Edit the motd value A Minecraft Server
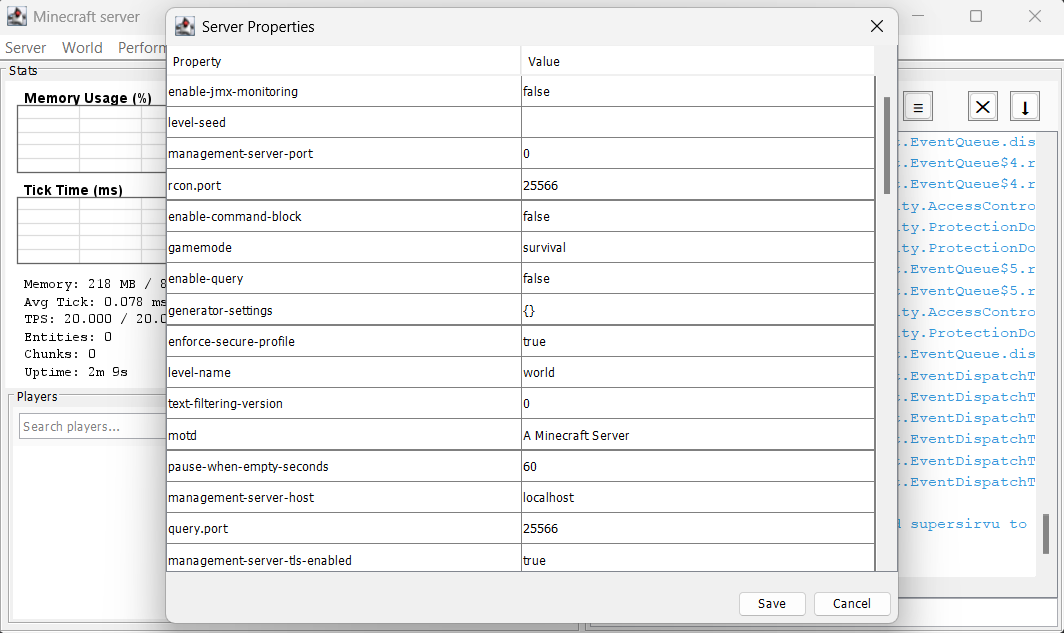 coord(698,435)
